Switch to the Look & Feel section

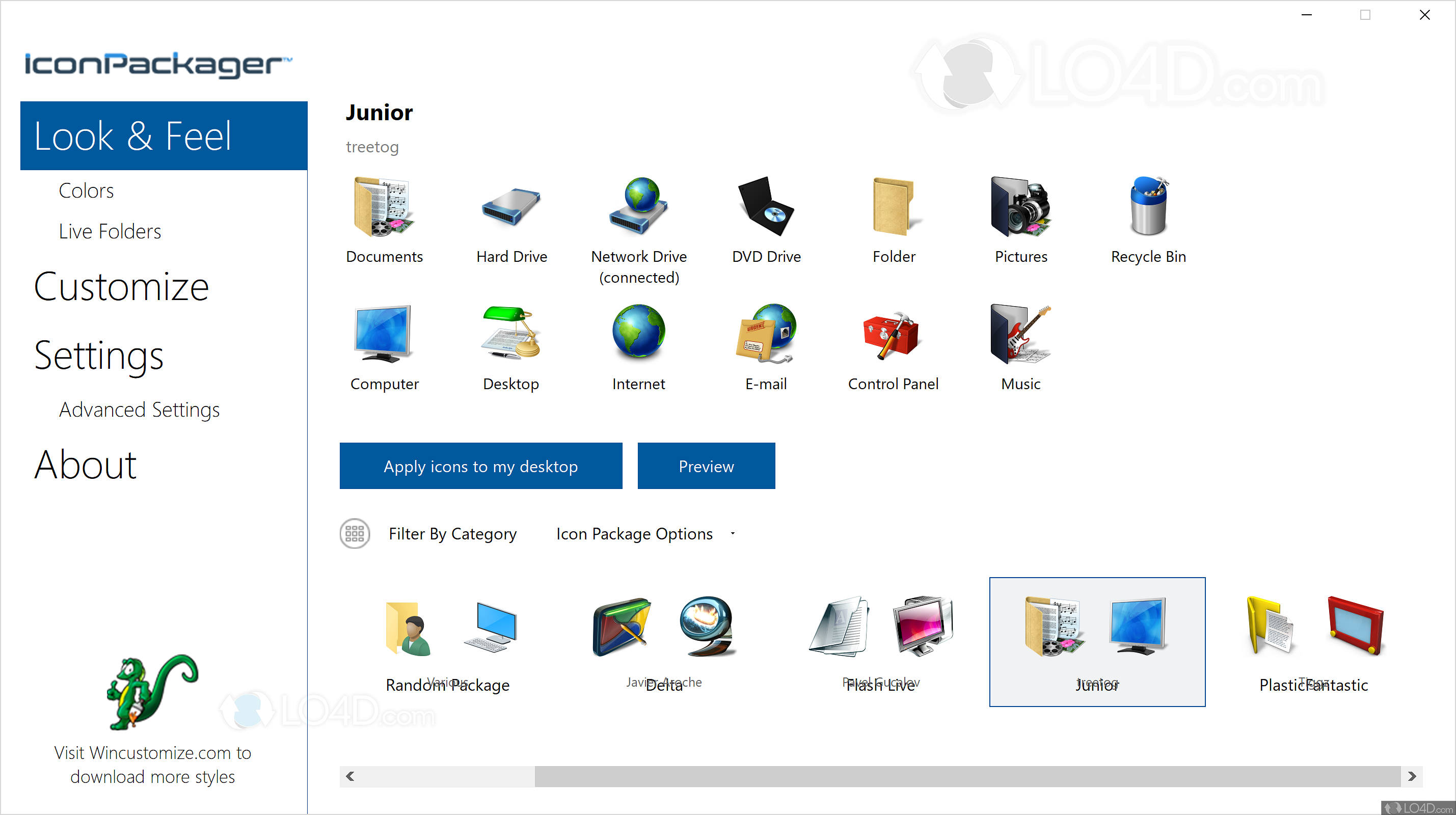pyautogui.click(x=132, y=135)
